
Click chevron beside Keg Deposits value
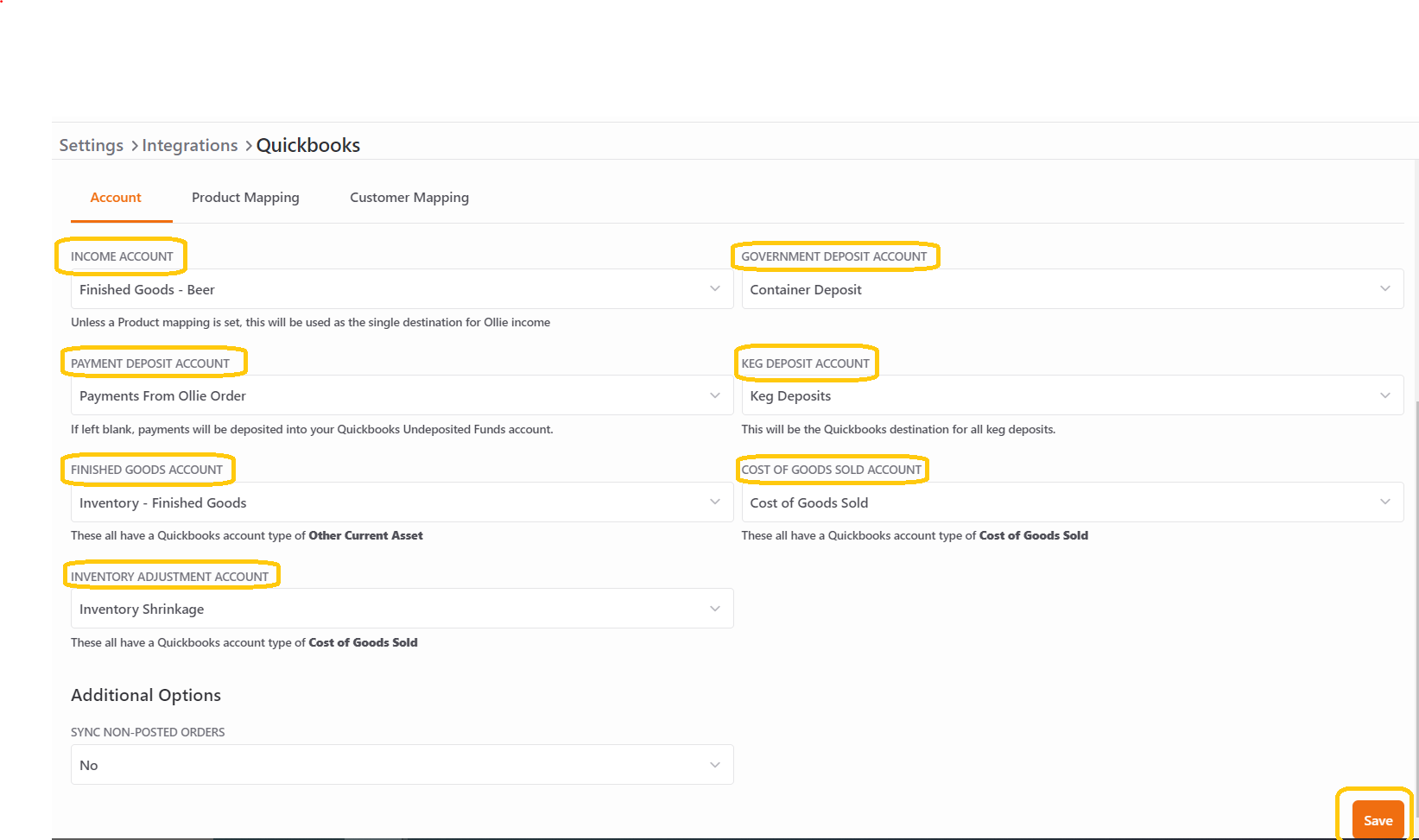click(x=1385, y=395)
